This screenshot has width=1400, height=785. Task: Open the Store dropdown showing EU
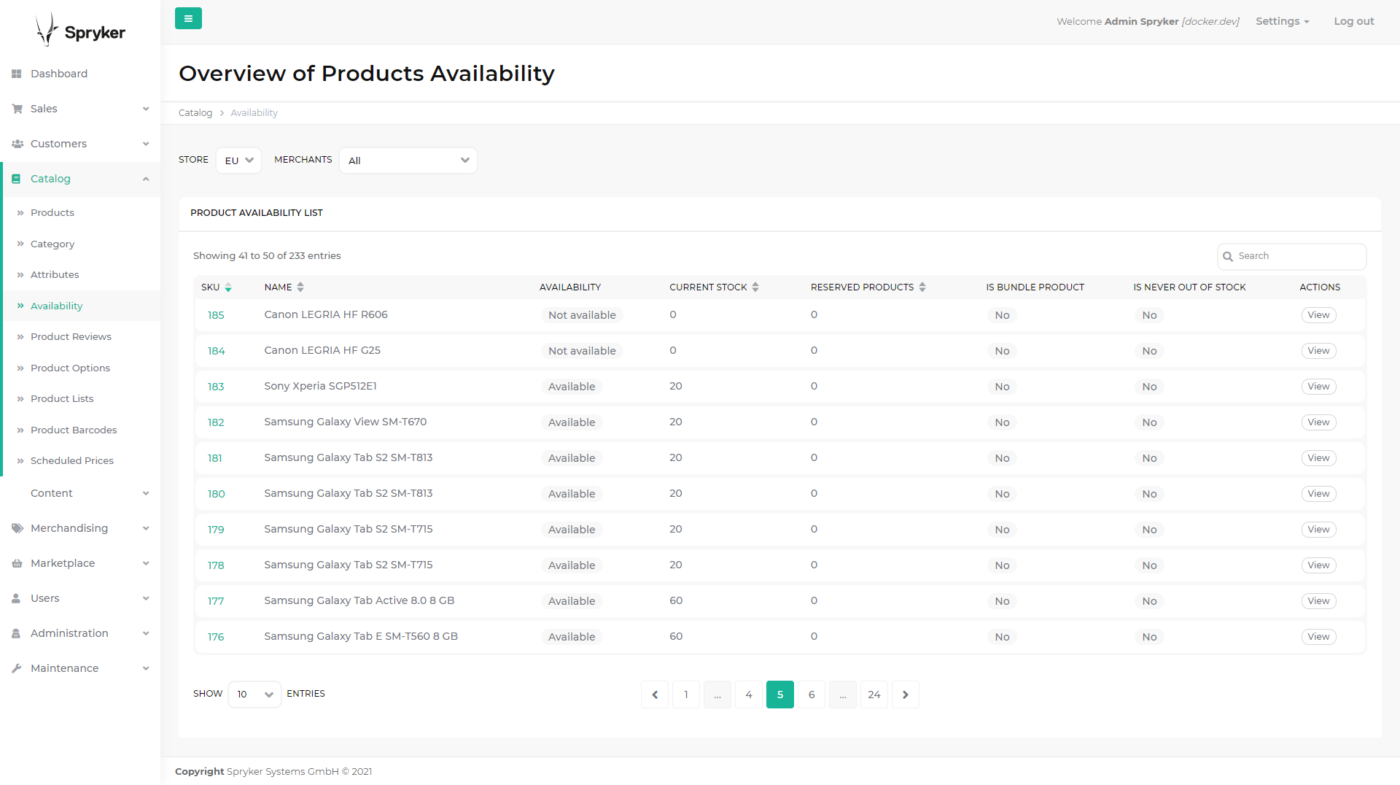pos(239,160)
